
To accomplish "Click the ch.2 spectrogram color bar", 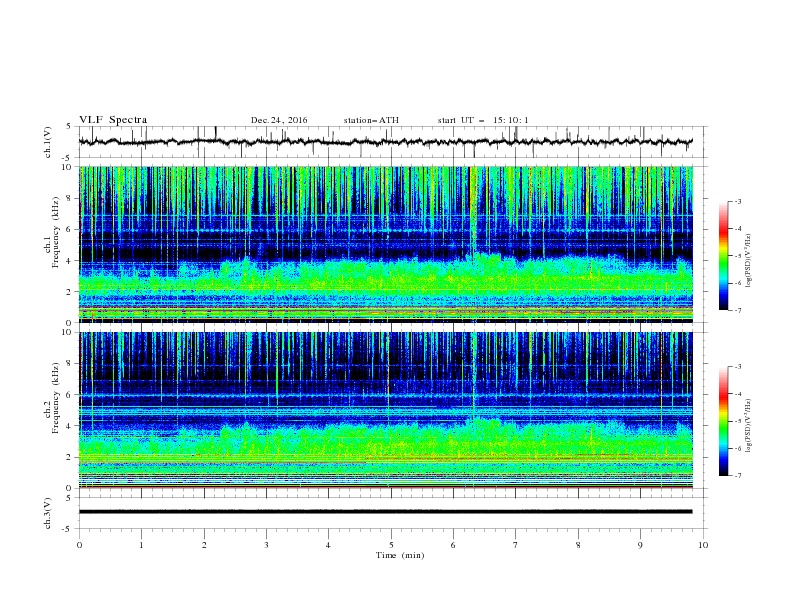I will [723, 421].
